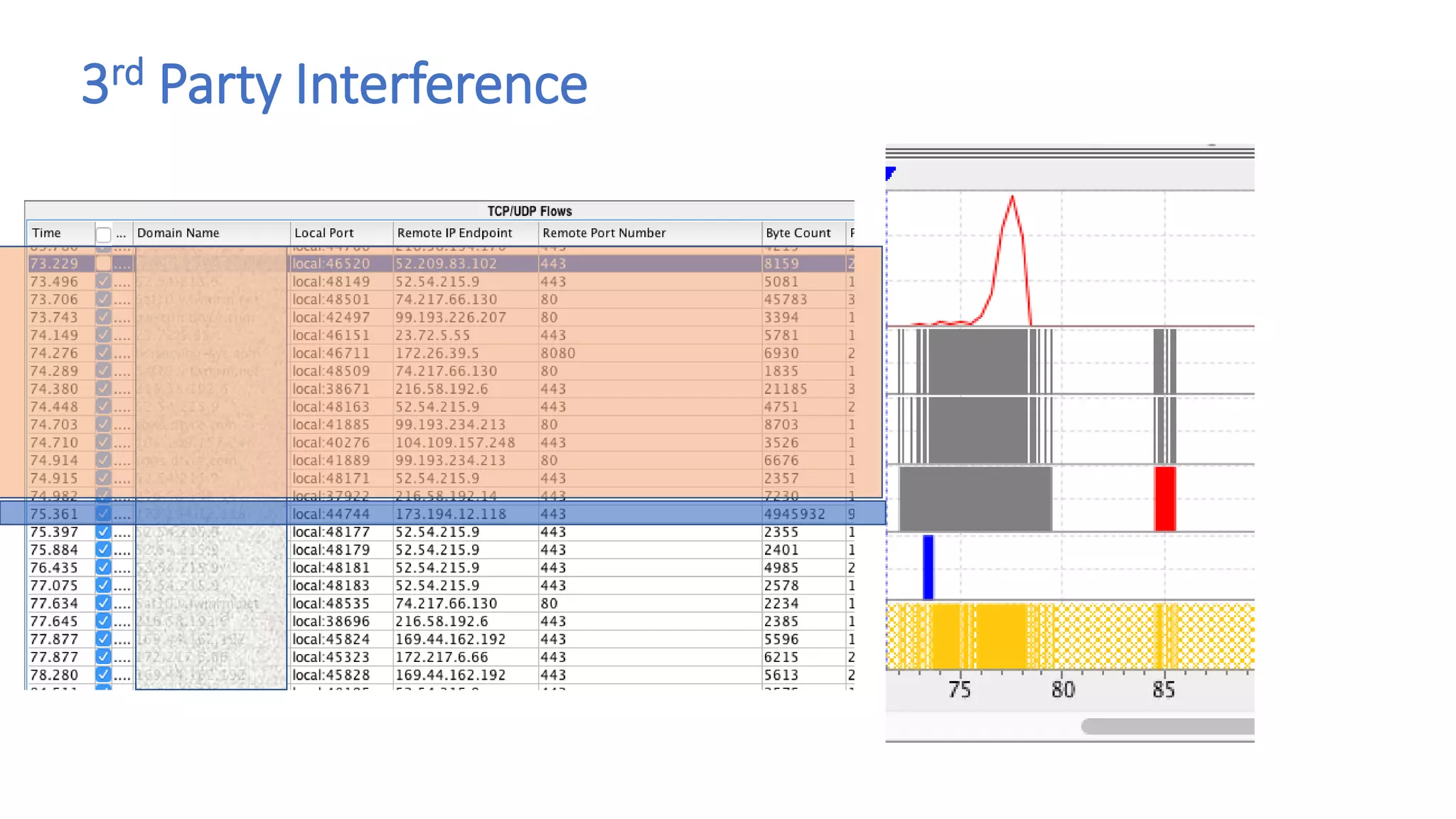Click time value 74.380
This screenshot has width=1456, height=819.
pyautogui.click(x=54, y=389)
